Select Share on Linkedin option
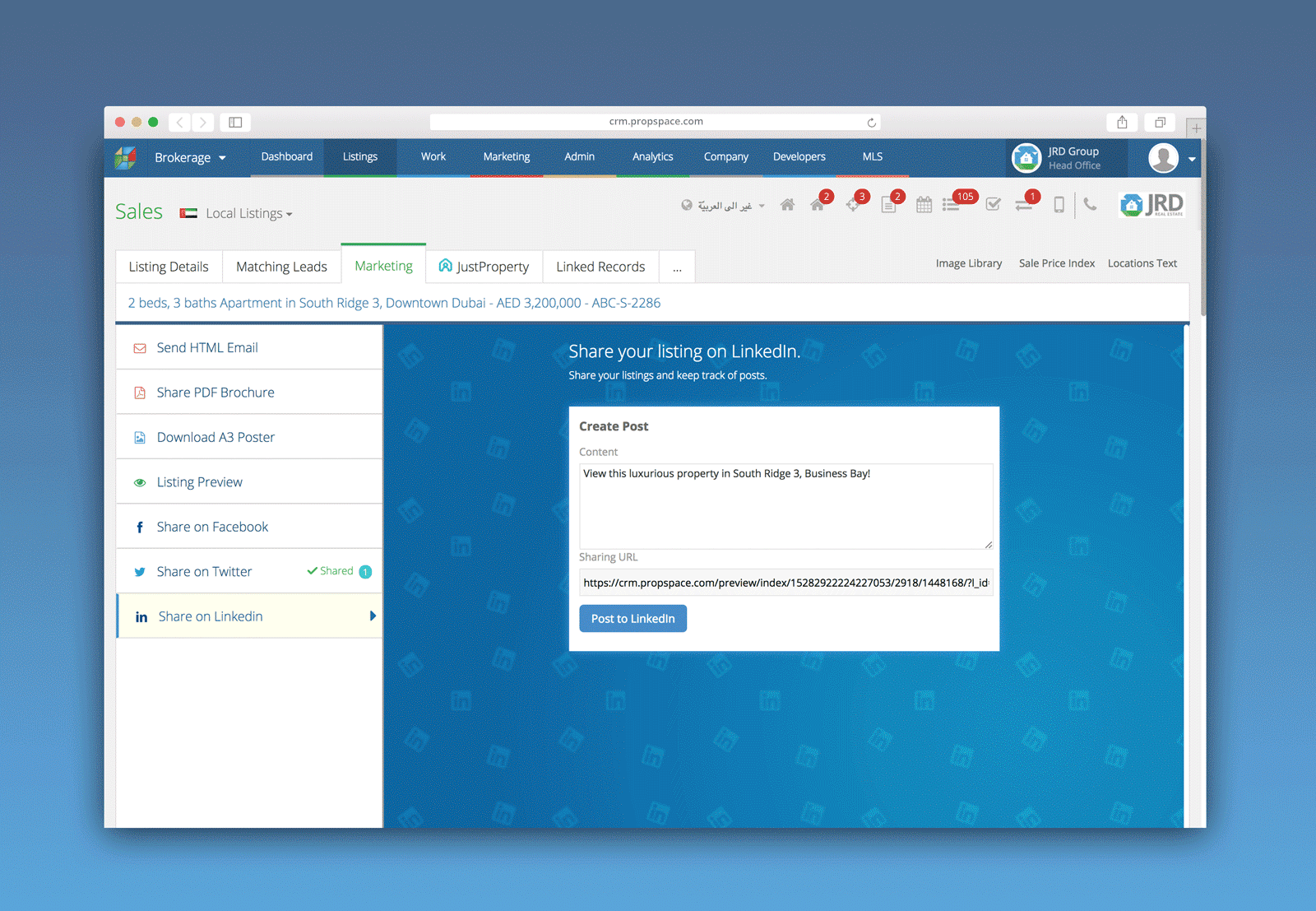 coord(249,616)
